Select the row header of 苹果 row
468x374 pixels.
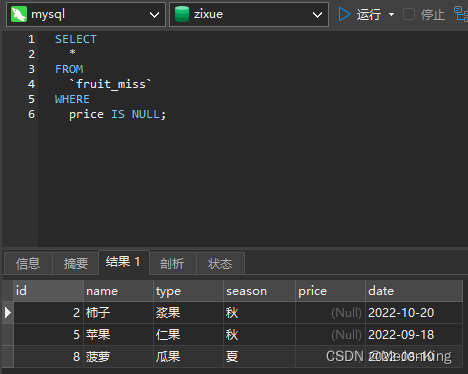(x=8, y=335)
